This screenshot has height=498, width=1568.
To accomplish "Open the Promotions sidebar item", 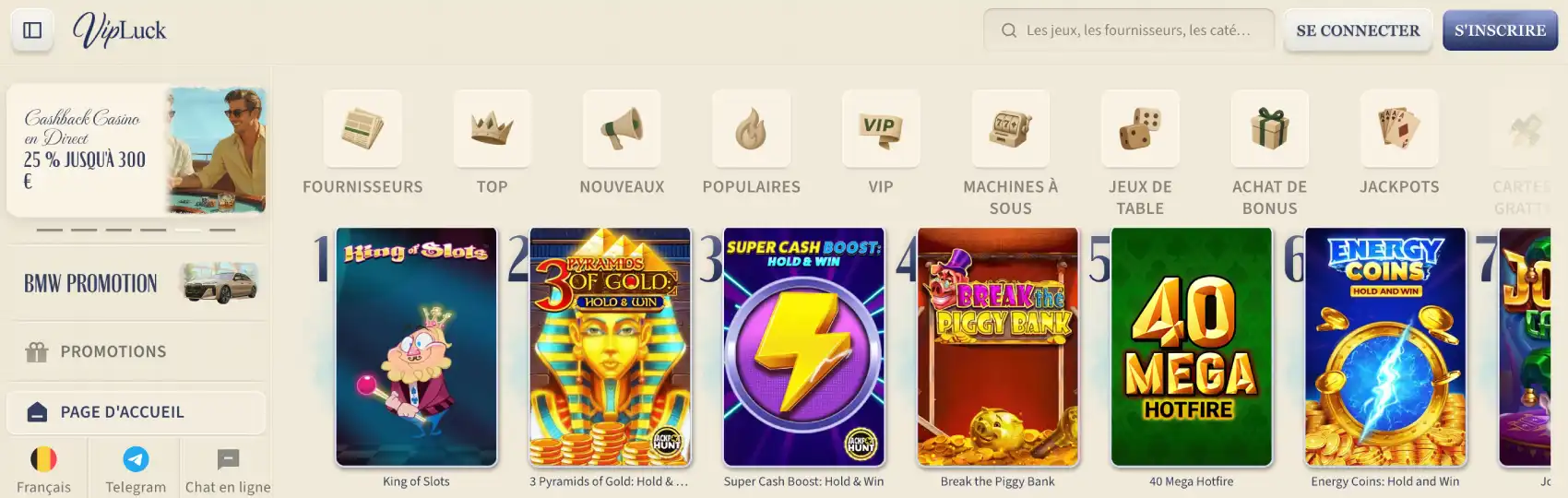I will (x=137, y=351).
